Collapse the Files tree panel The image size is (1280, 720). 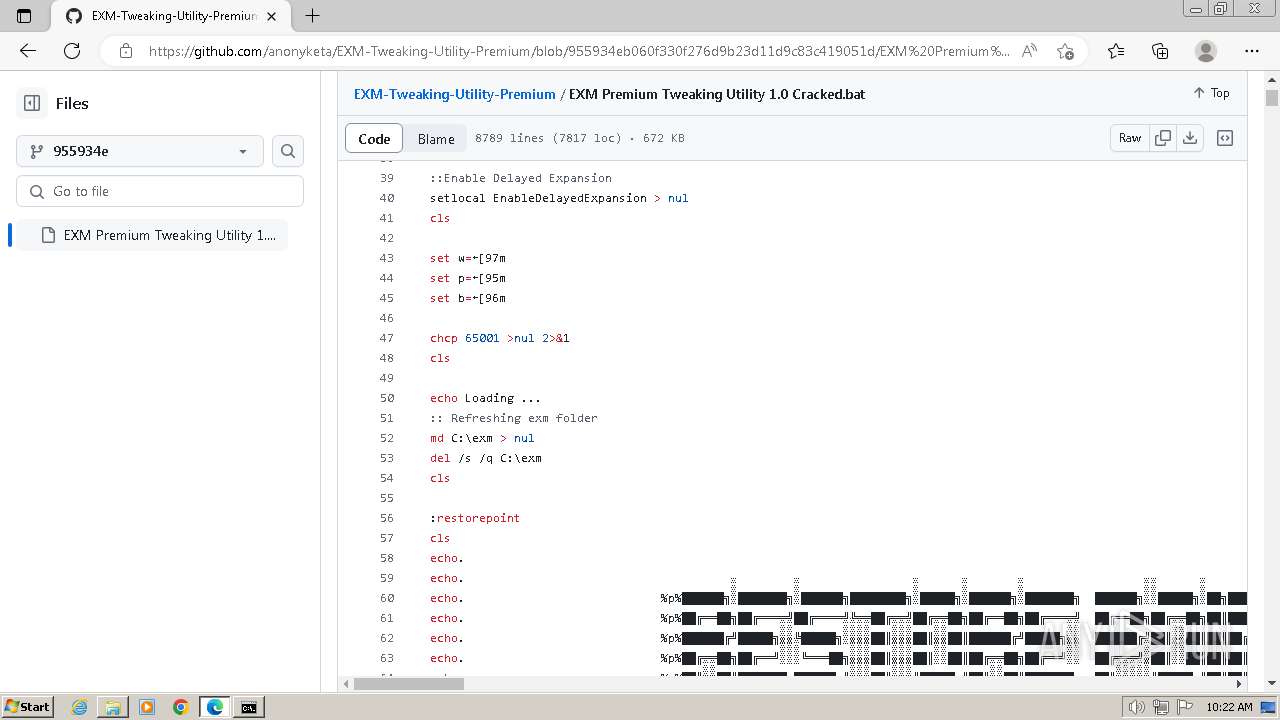point(32,103)
